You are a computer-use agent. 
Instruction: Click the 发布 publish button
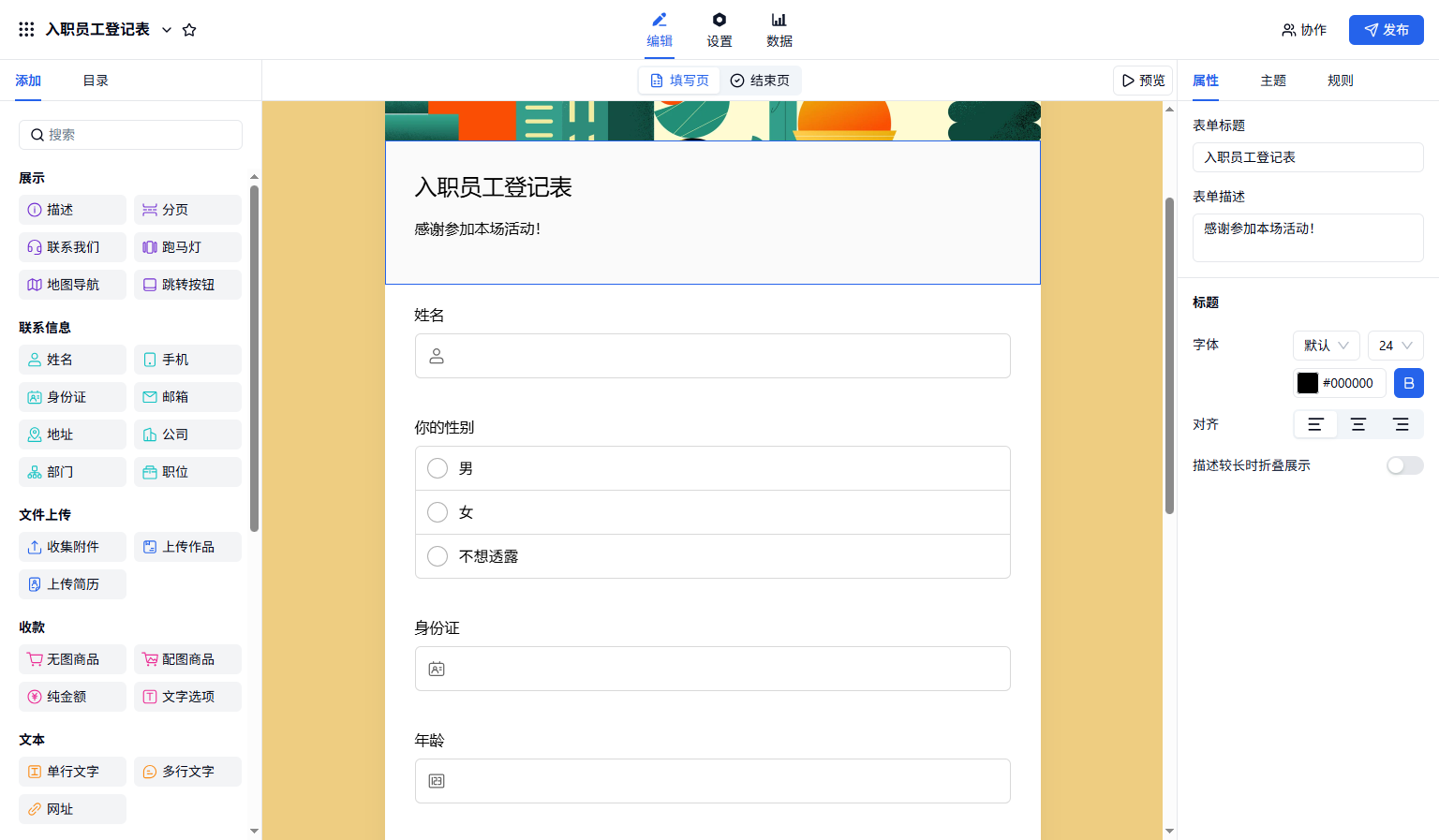[1386, 30]
